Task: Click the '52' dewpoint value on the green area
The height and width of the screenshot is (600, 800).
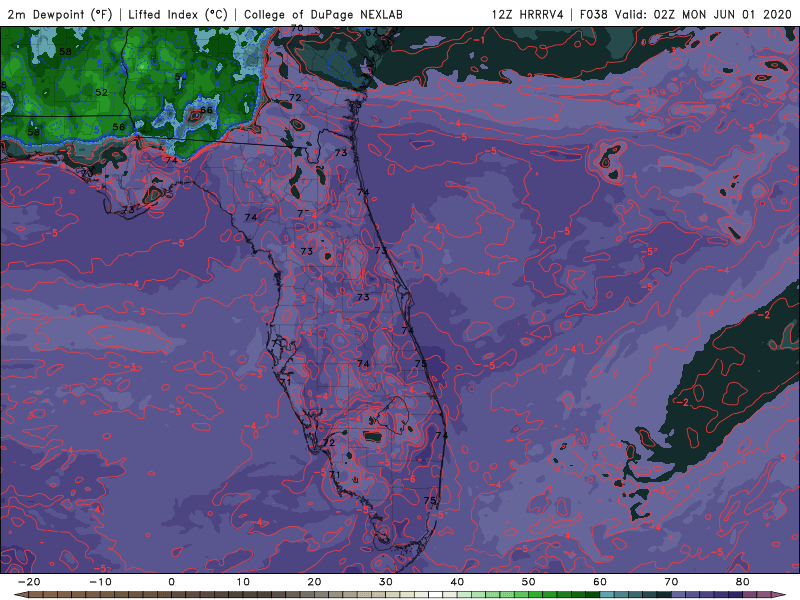Action: coord(102,92)
